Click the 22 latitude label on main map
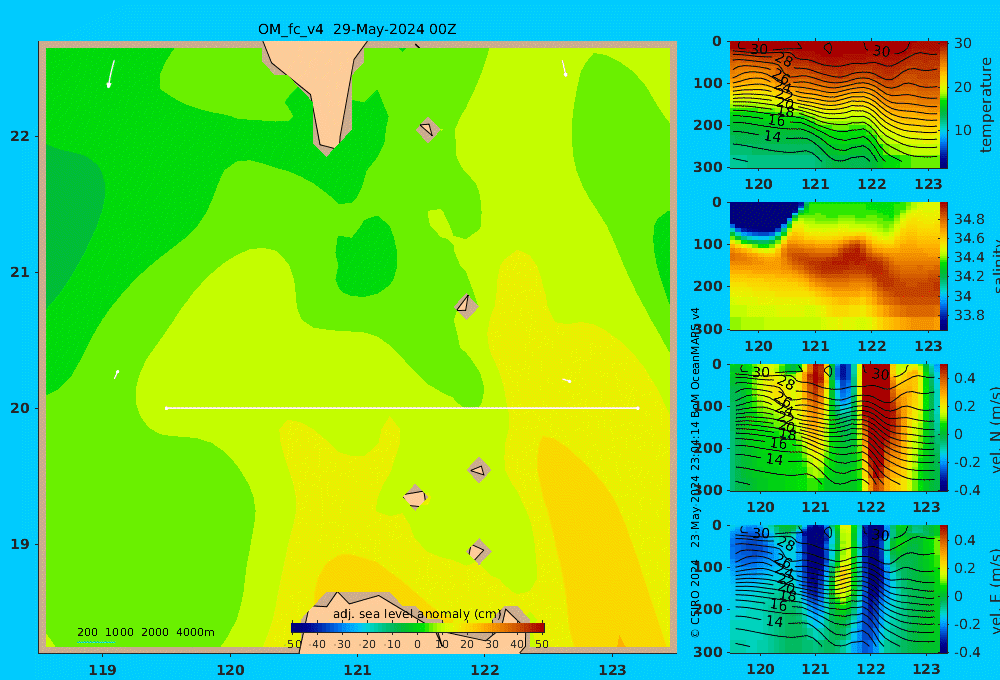The height and width of the screenshot is (680, 1000). pos(20,136)
